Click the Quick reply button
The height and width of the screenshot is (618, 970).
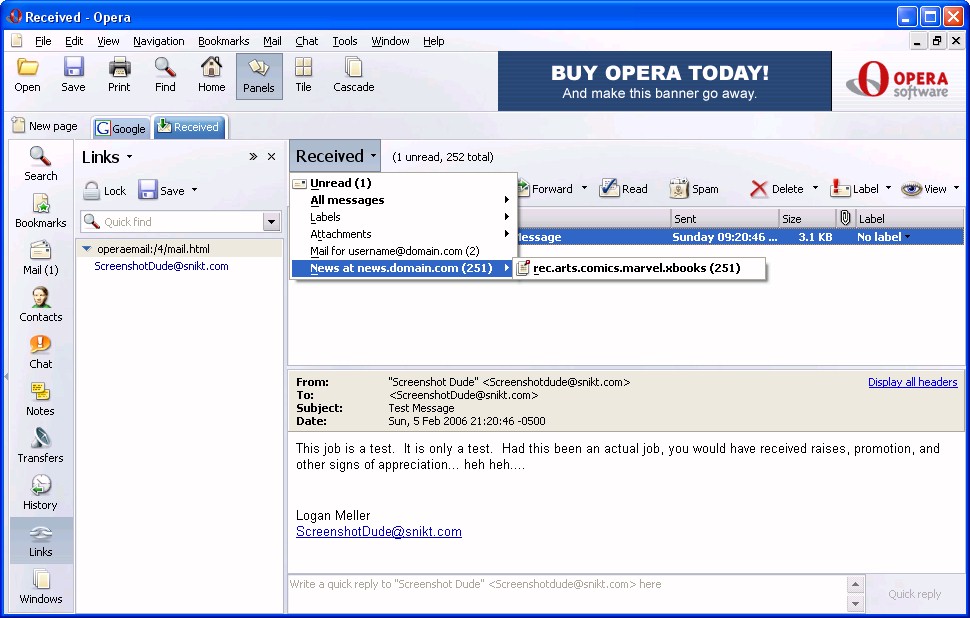914,594
